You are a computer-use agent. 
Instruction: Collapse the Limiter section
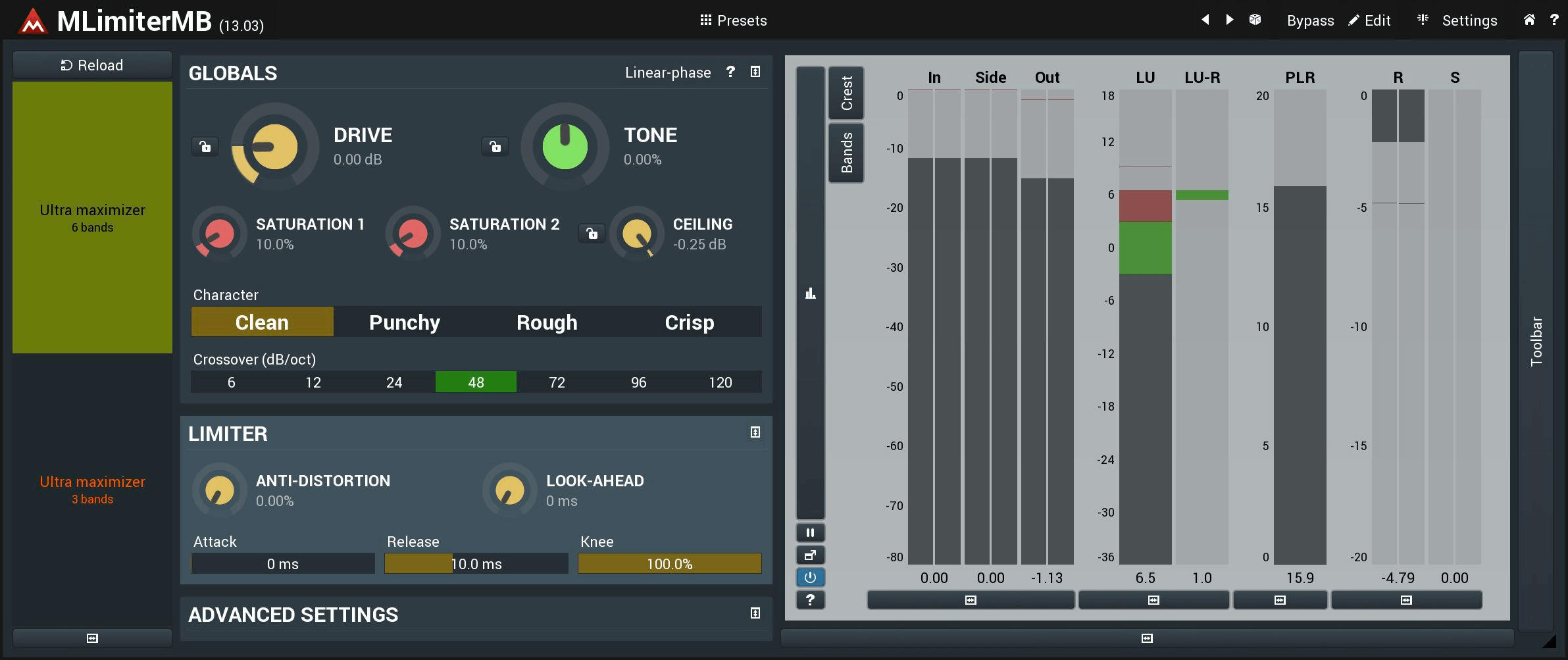click(x=755, y=432)
